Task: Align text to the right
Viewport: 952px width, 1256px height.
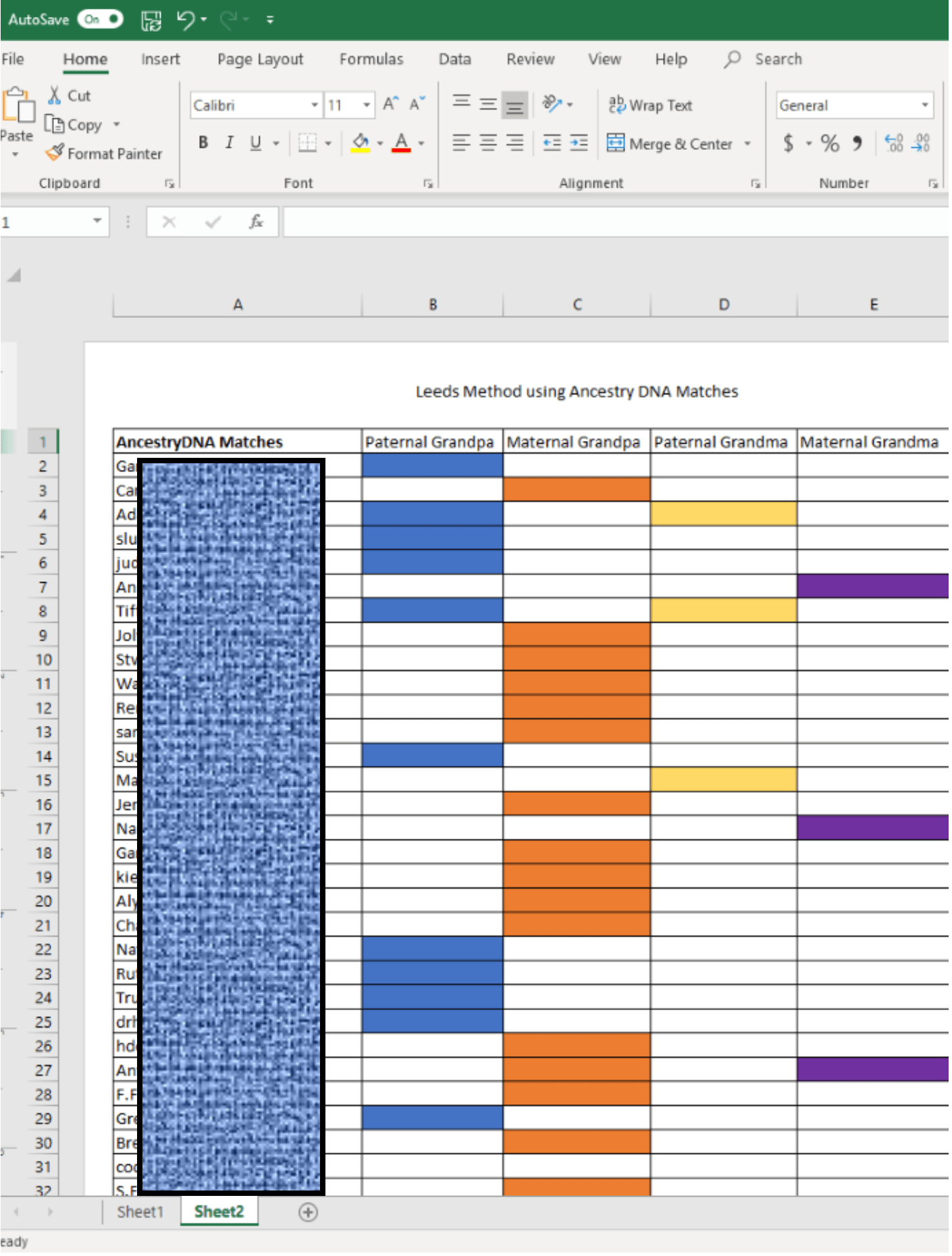Action: 514,142
